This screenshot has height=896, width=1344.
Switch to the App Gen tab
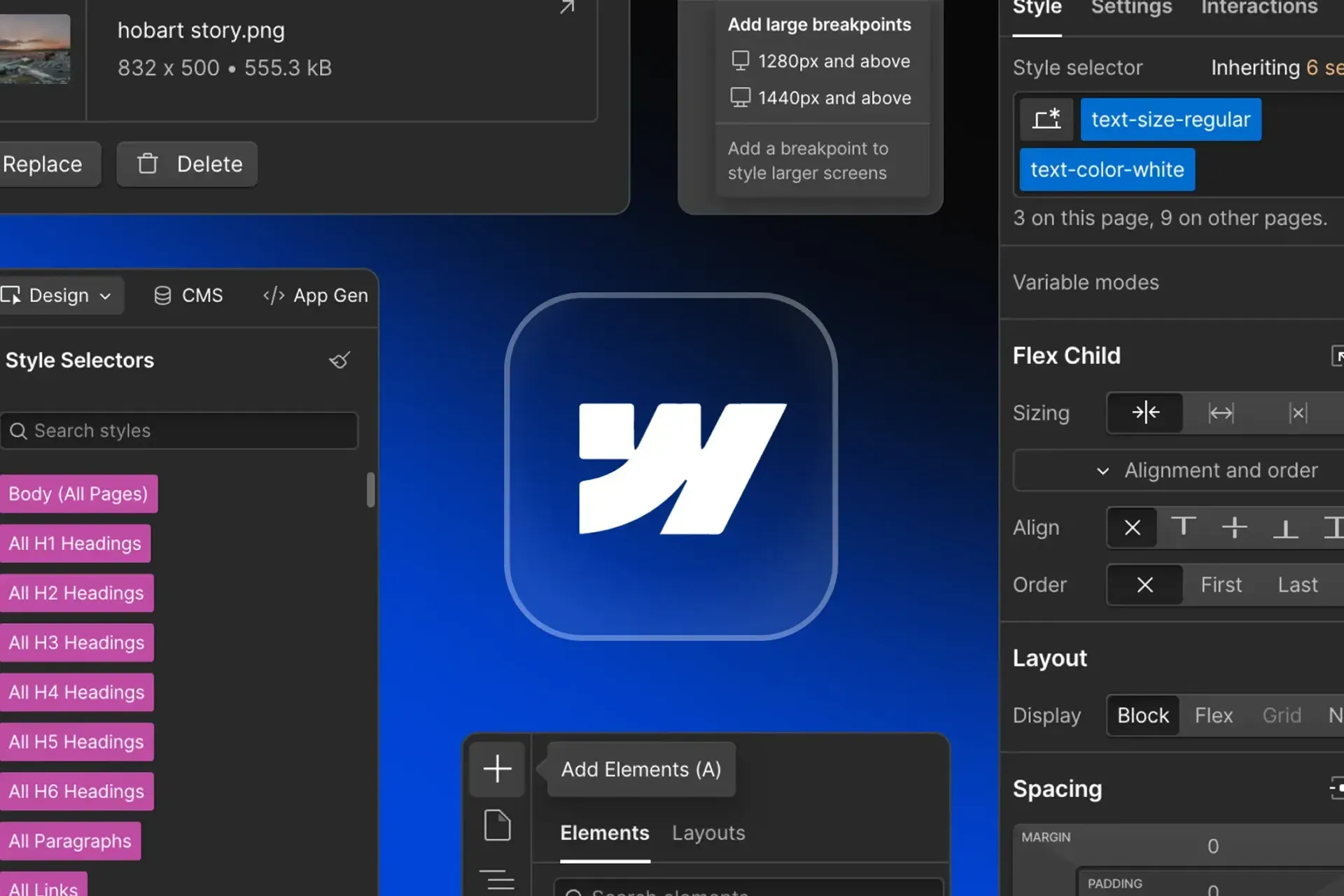point(316,295)
